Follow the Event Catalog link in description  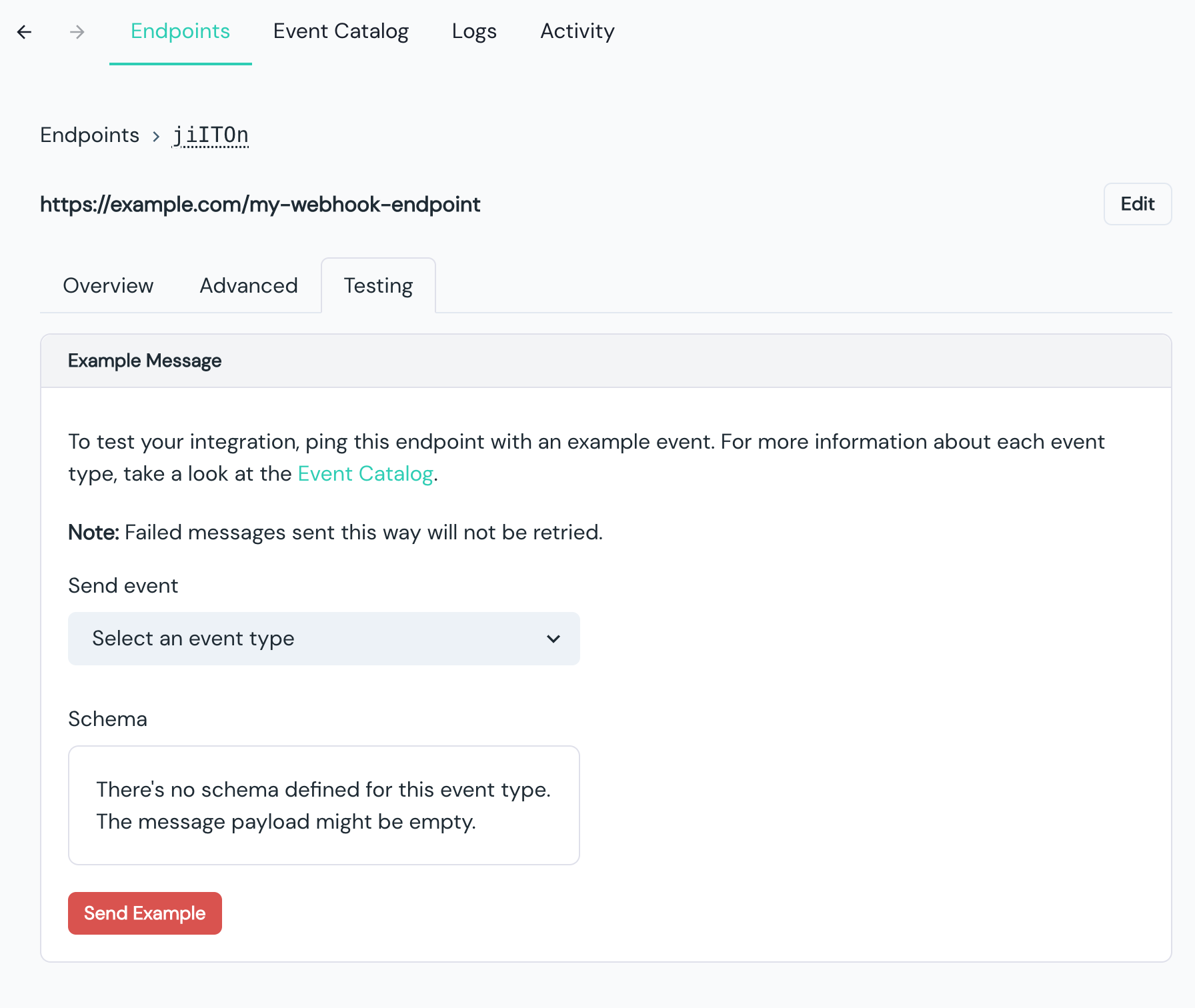point(365,474)
